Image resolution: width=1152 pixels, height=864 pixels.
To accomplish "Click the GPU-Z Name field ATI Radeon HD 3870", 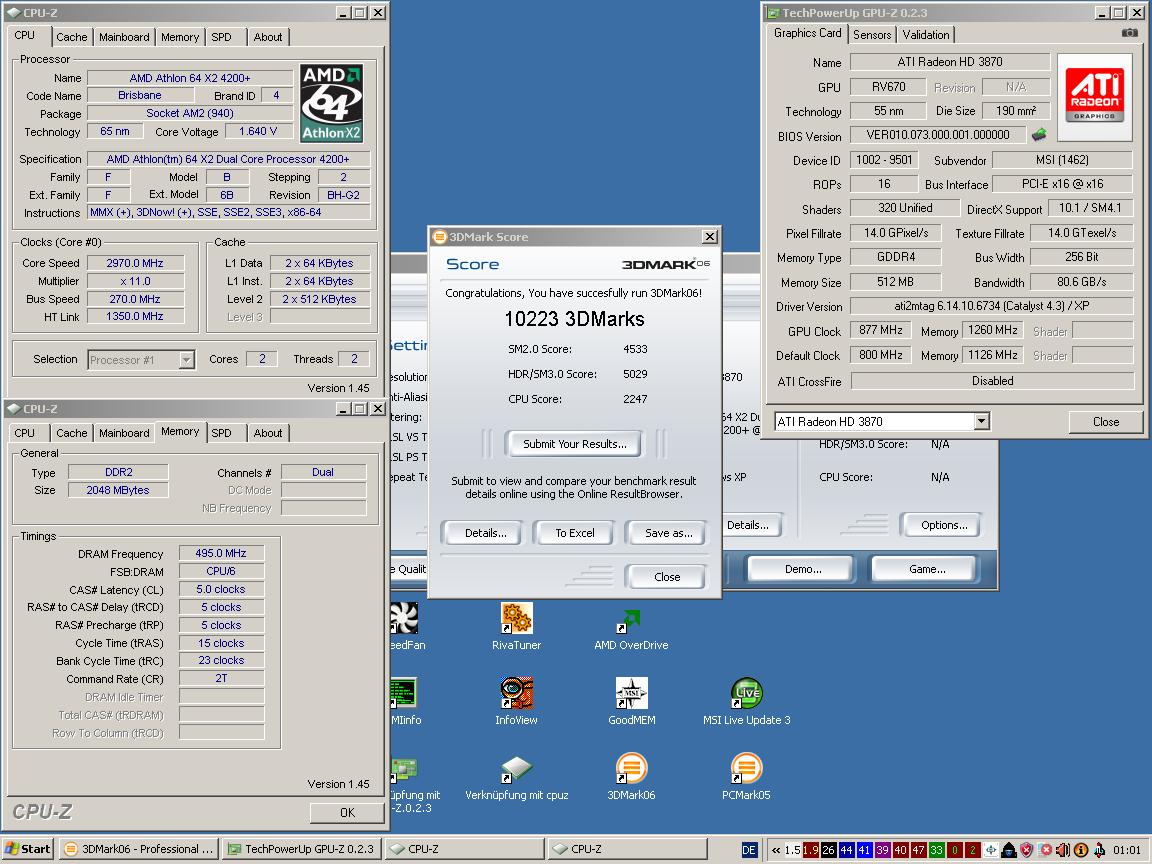I will (950, 62).
